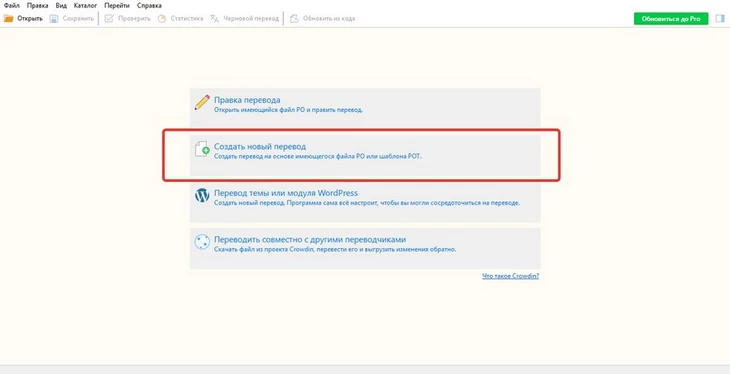Click the Сохранить floppy disk icon
The image size is (730, 374).
[x=54, y=19]
